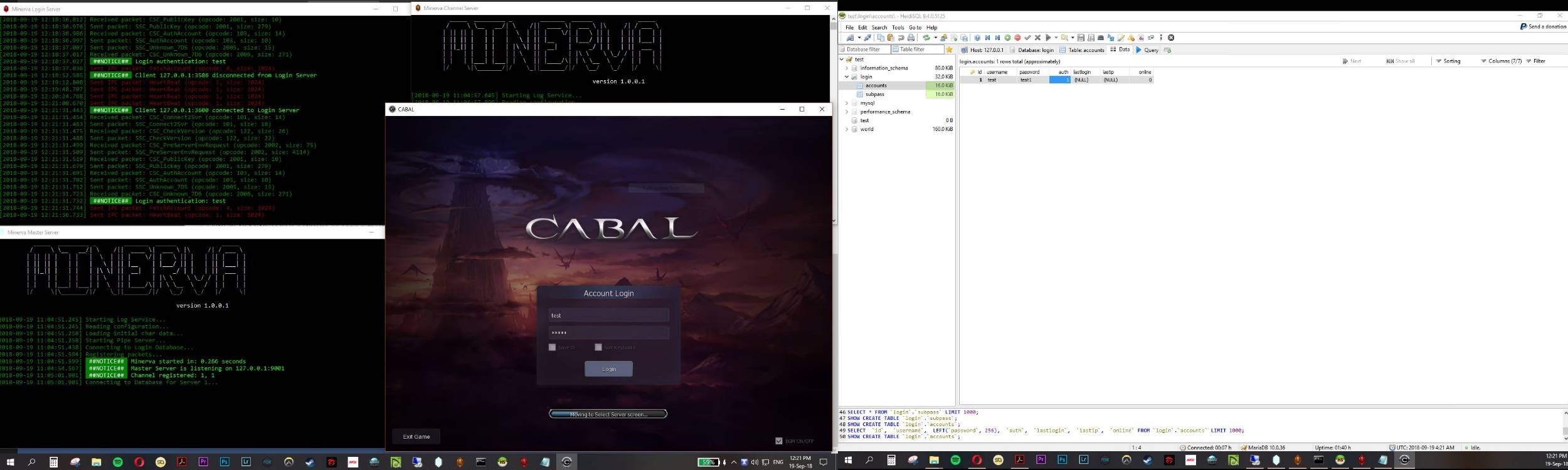Click the Send a donation link

coord(1543,27)
